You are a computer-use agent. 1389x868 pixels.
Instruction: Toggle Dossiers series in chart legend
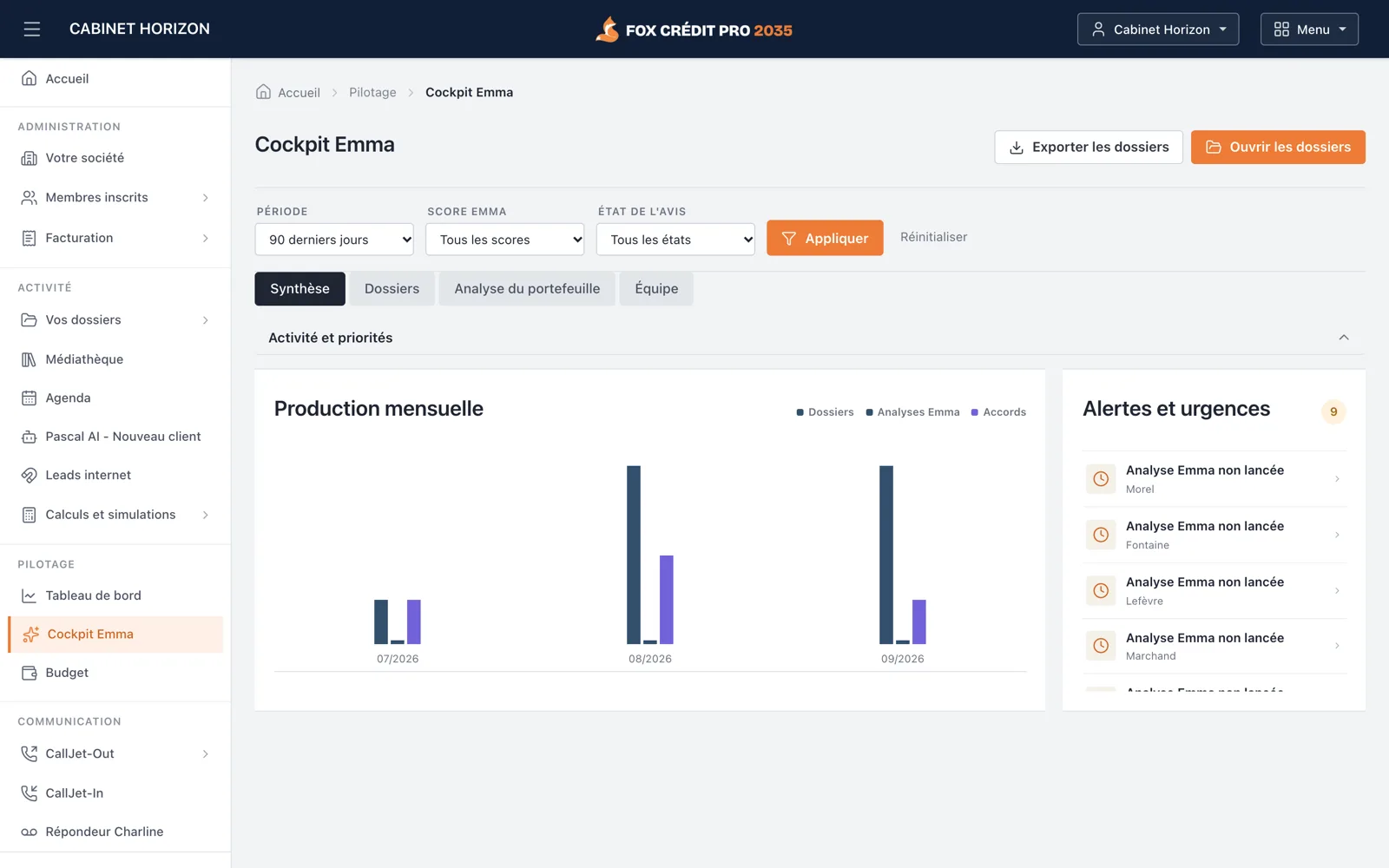click(x=825, y=412)
